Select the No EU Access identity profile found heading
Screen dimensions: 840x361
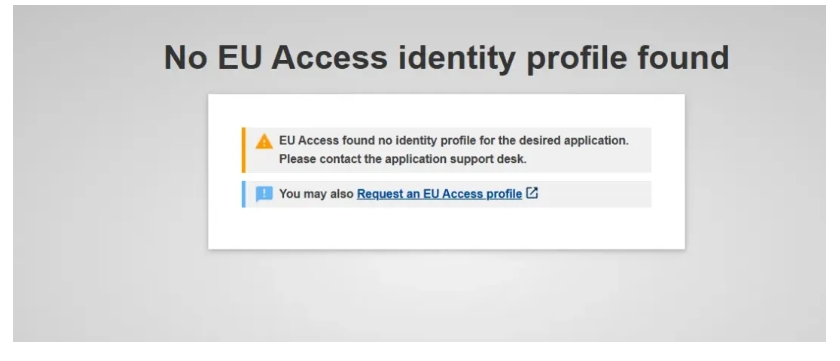pos(446,57)
